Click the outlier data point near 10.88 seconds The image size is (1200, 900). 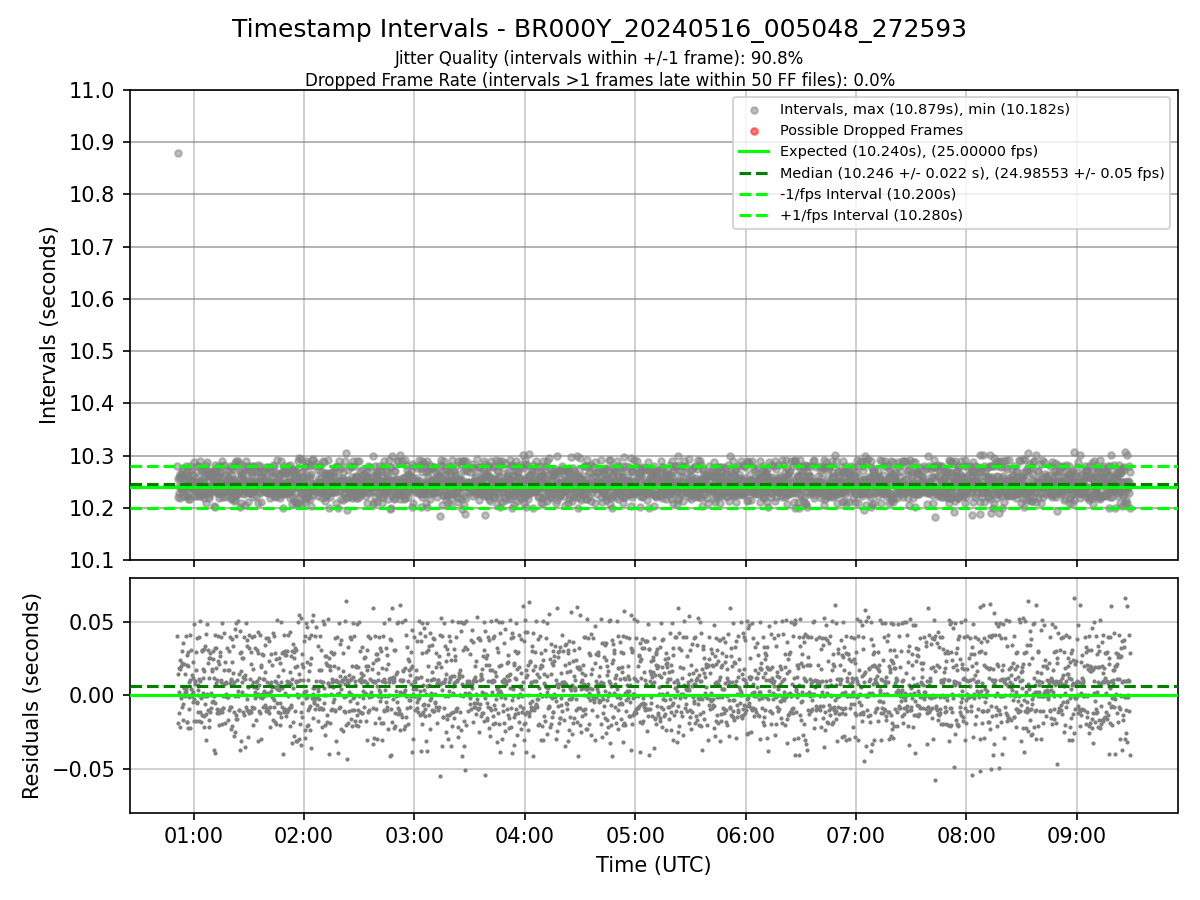178,153
